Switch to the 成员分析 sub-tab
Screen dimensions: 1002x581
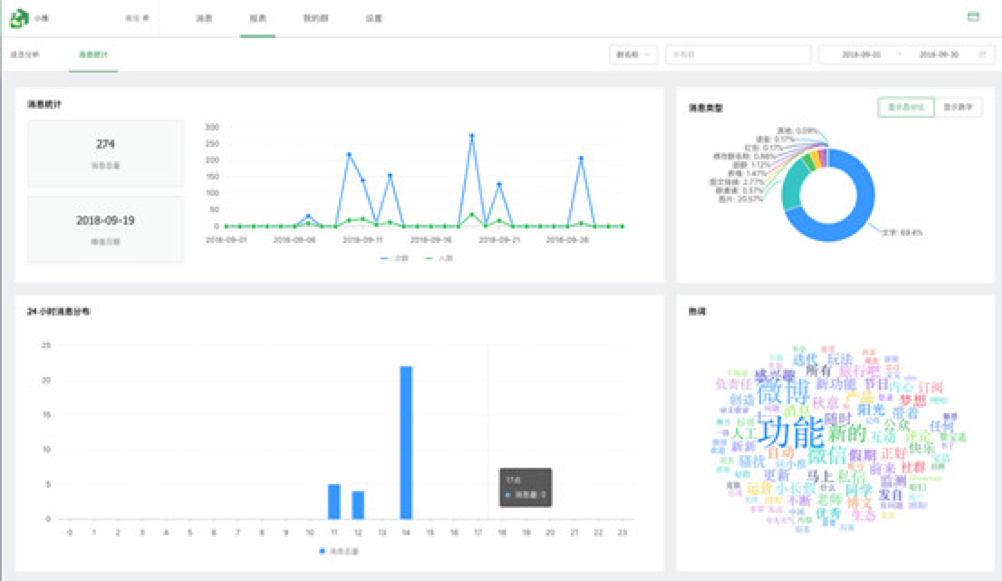pos(25,54)
